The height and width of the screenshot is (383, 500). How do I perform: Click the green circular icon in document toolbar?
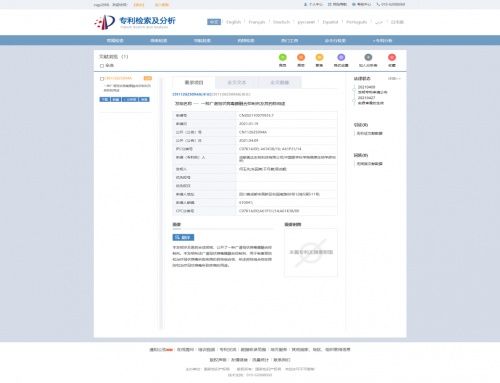282,57
